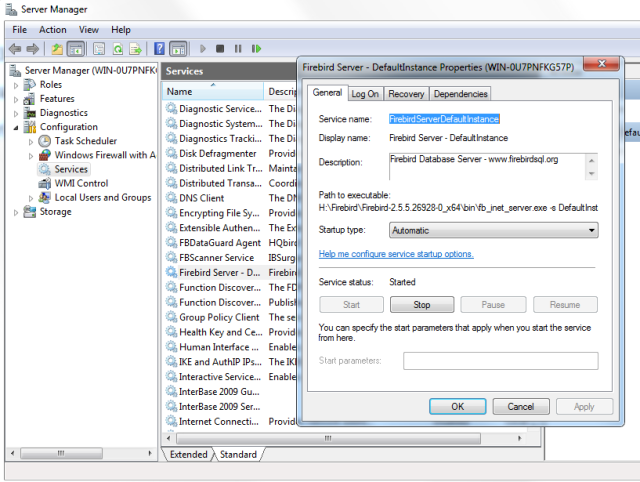The height and width of the screenshot is (482, 640).
Task: Switch to the Log On tab
Action: pyautogui.click(x=365, y=94)
